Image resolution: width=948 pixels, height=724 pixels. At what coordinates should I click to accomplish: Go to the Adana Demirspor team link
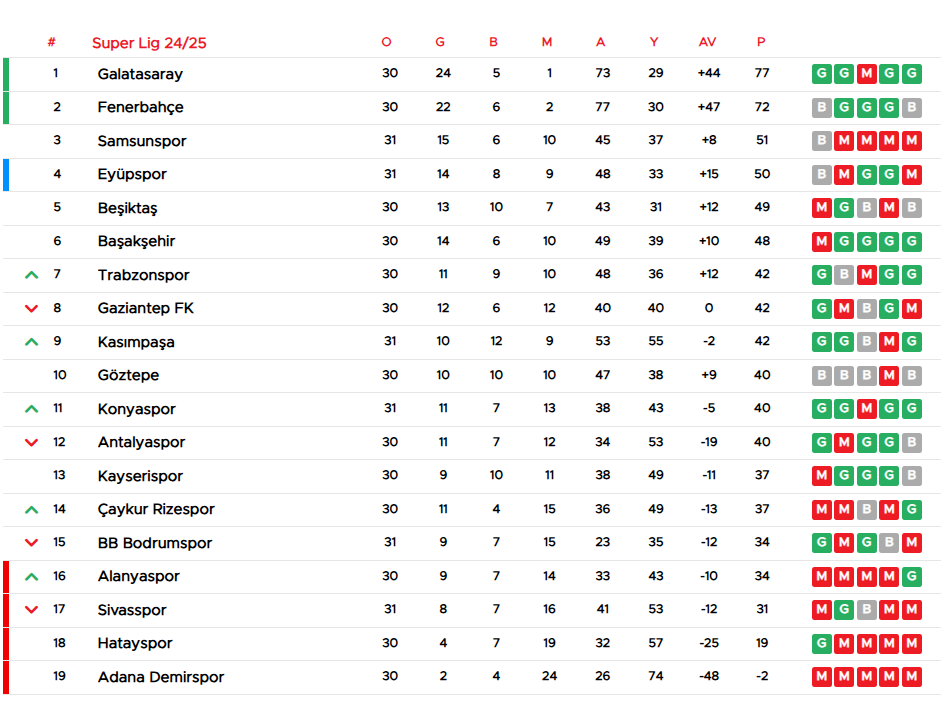coord(160,677)
